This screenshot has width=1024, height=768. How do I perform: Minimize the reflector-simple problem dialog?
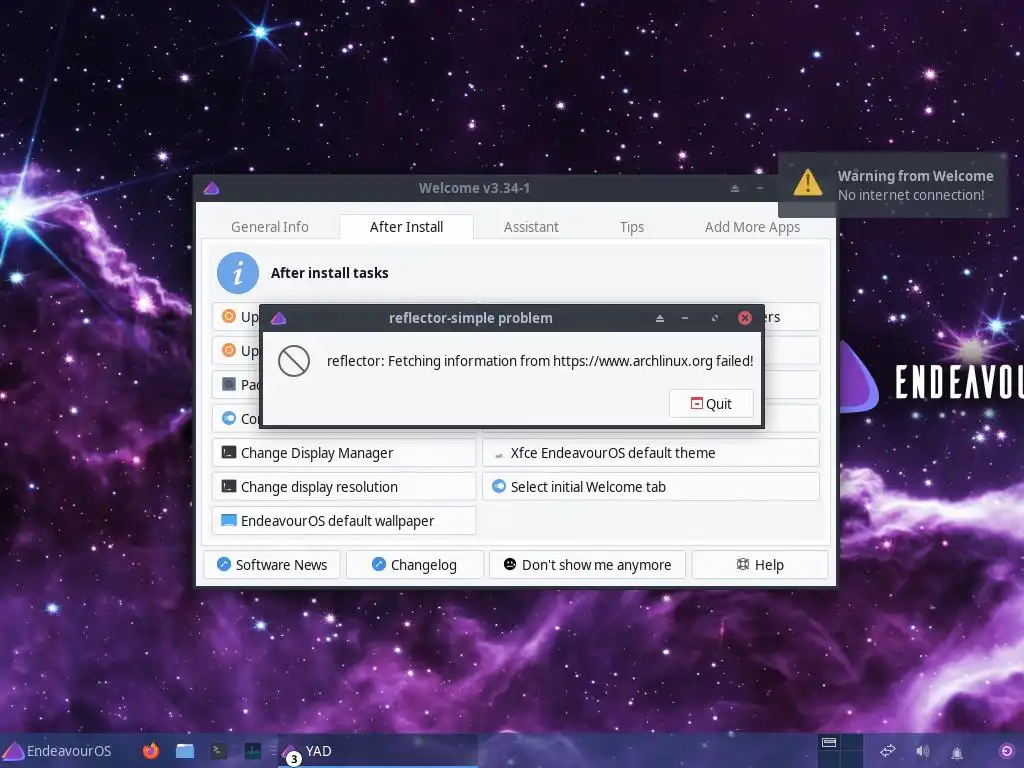(684, 318)
